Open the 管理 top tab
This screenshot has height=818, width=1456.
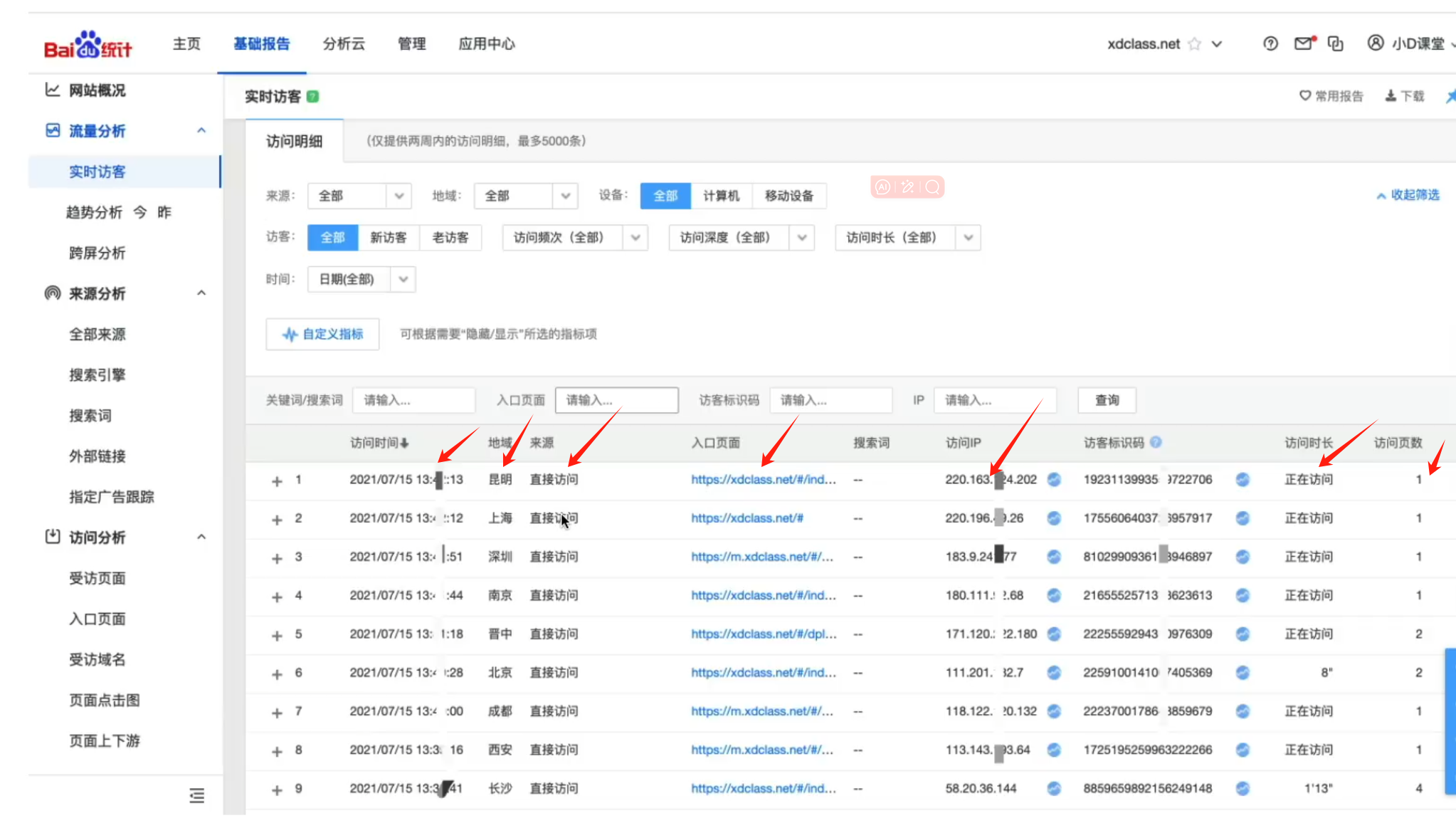click(x=412, y=44)
